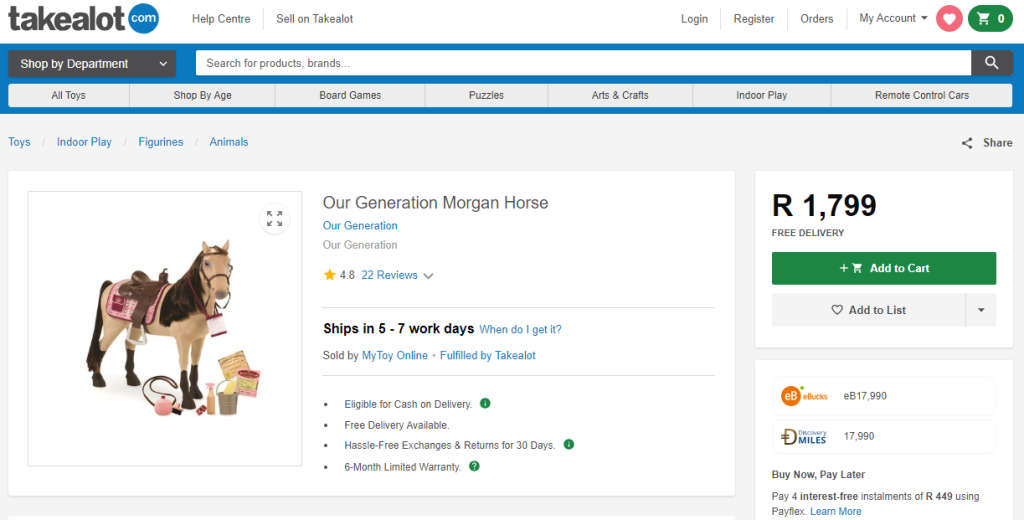Click the Register link

click(754, 19)
